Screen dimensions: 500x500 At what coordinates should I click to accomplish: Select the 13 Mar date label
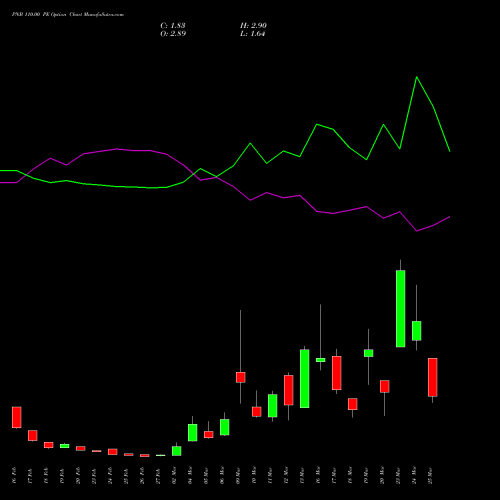[302, 475]
